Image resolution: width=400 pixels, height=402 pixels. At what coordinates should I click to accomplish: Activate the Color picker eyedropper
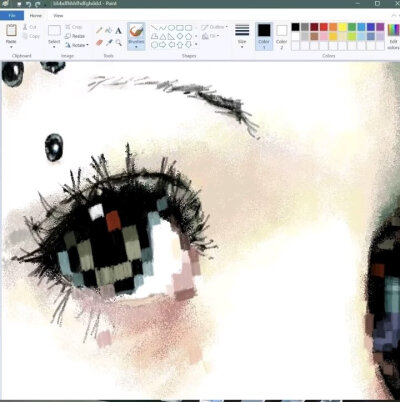coord(109,43)
